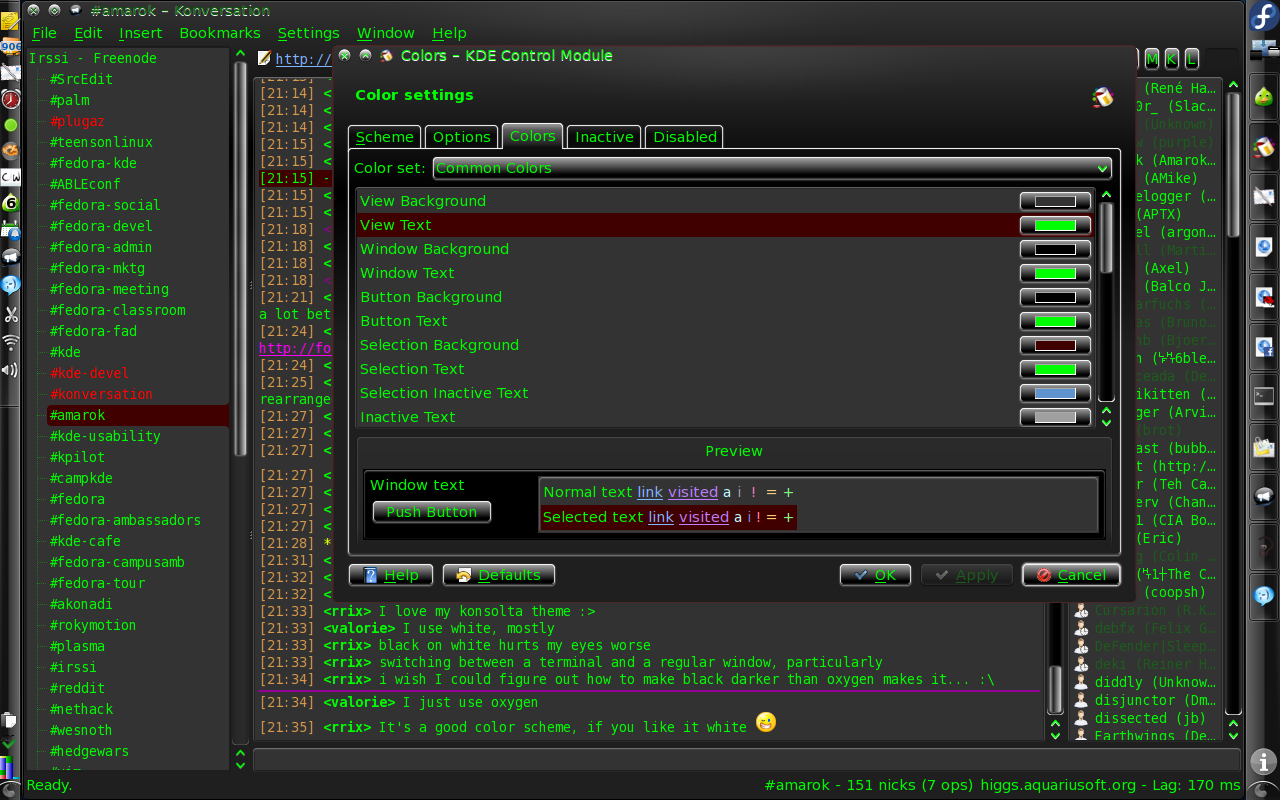Click the chat view scroll-down chevron
The width and height of the screenshot is (1280, 800).
1055,734
